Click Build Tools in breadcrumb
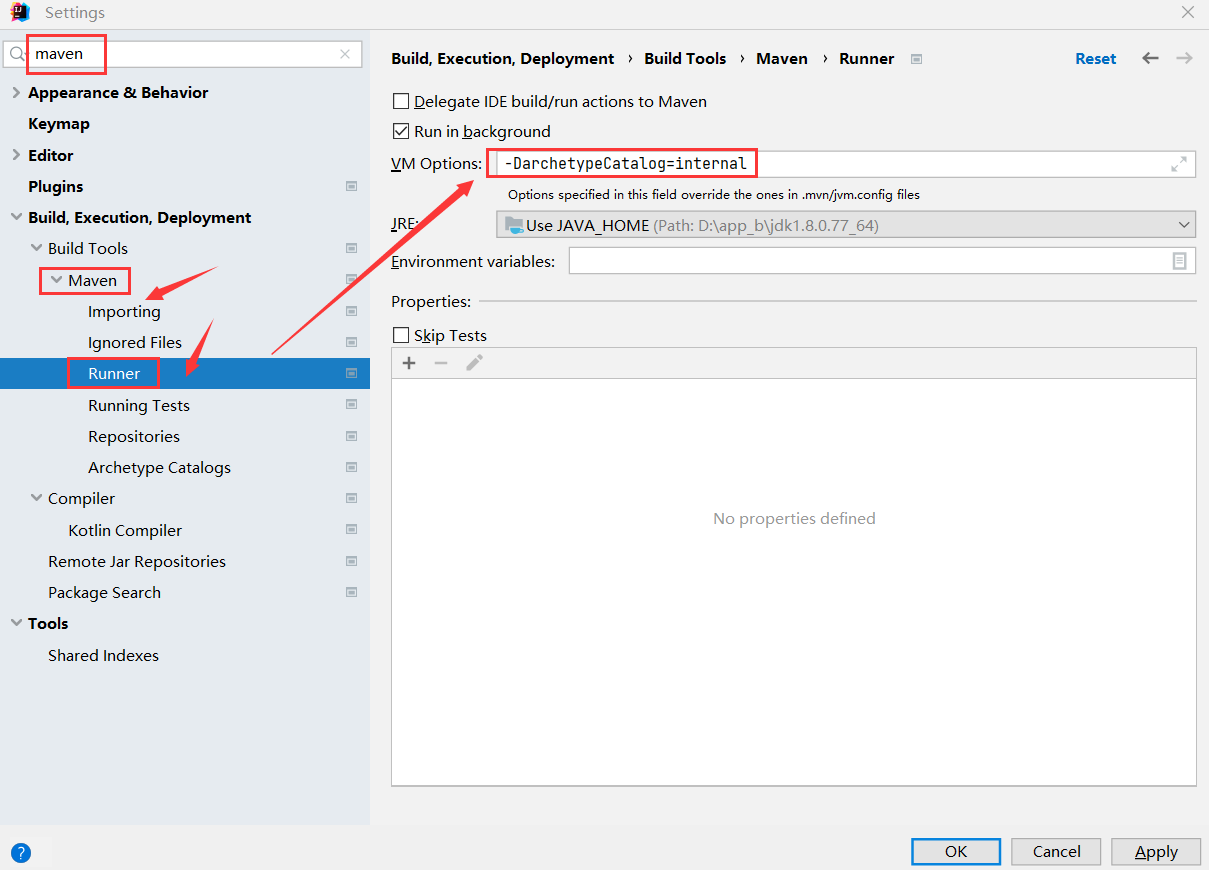Screen dimensions: 1209x870 click(x=685, y=58)
